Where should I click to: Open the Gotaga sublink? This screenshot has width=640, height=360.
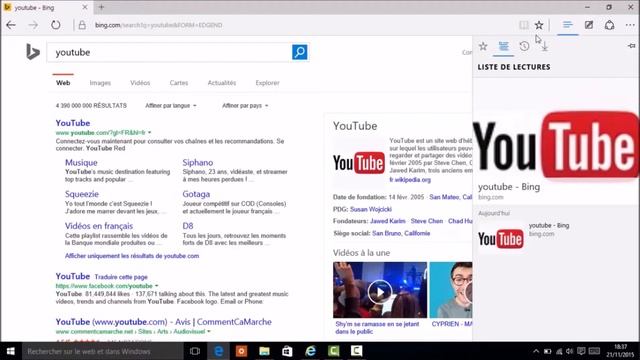(x=196, y=194)
